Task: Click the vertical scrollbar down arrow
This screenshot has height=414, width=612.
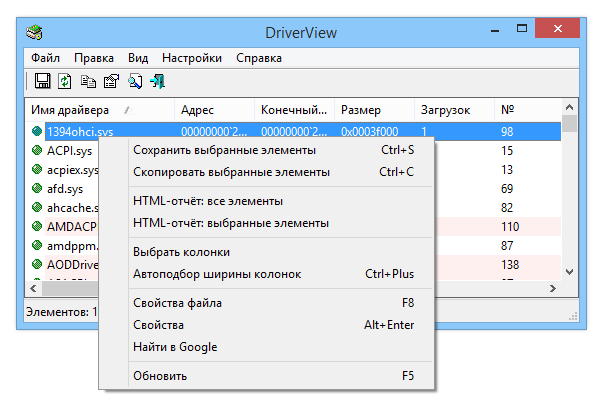Action: pyautogui.click(x=569, y=271)
